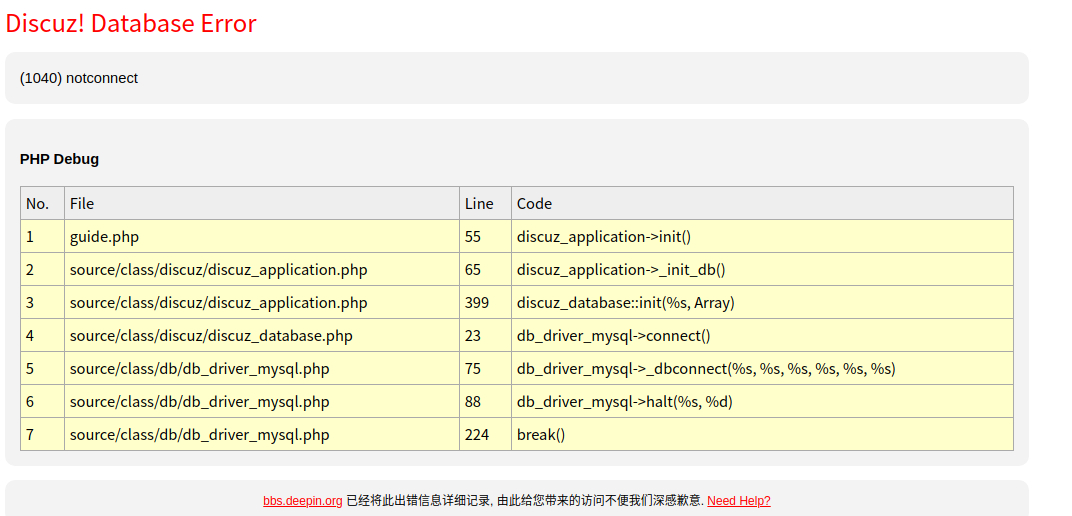Click the Discuz! Database Error heading
The image size is (1072, 516).
tap(131, 23)
